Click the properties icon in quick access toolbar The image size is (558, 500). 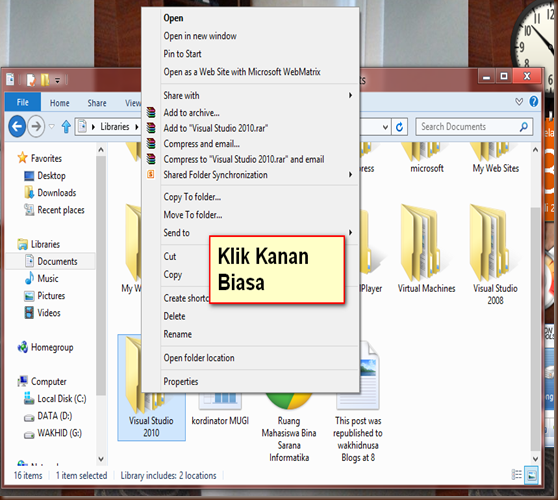[x=31, y=80]
